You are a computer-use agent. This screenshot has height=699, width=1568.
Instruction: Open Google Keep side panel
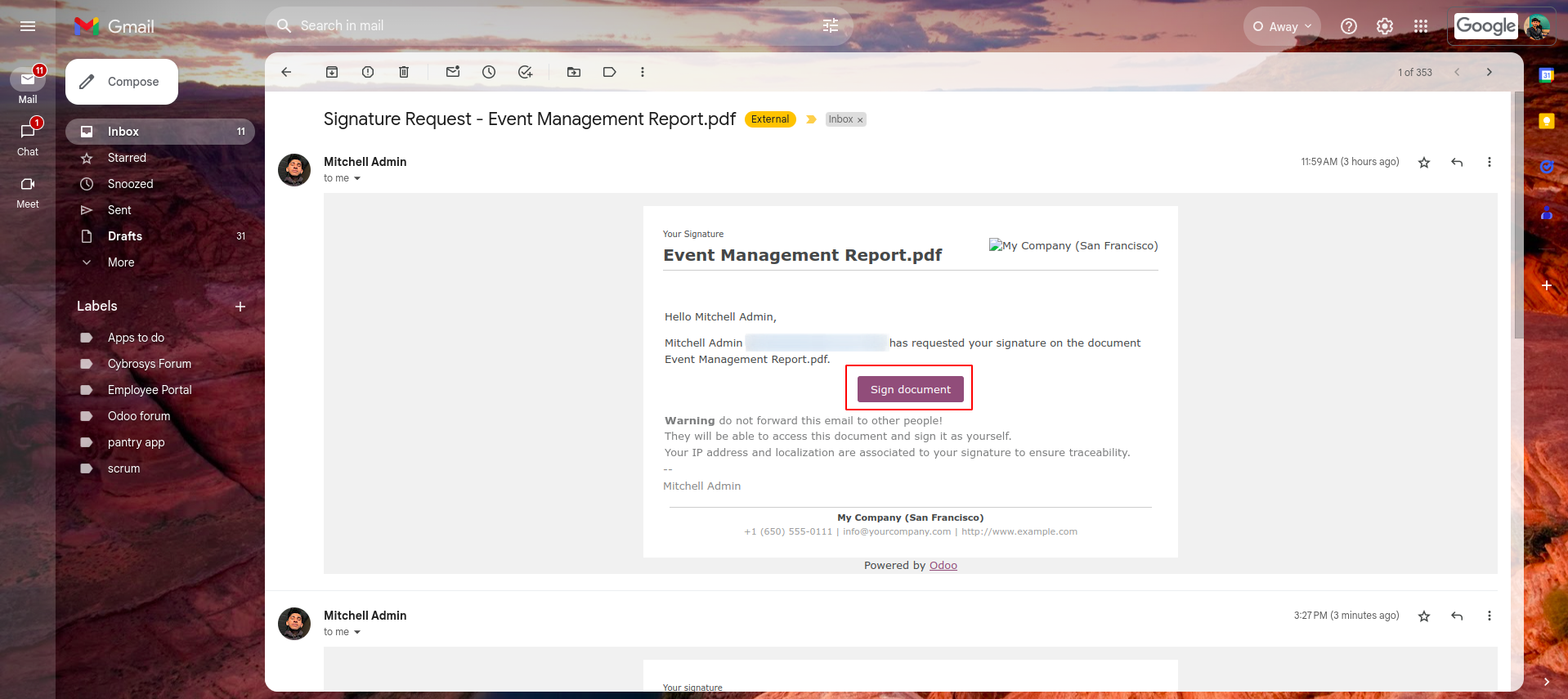[x=1547, y=121]
